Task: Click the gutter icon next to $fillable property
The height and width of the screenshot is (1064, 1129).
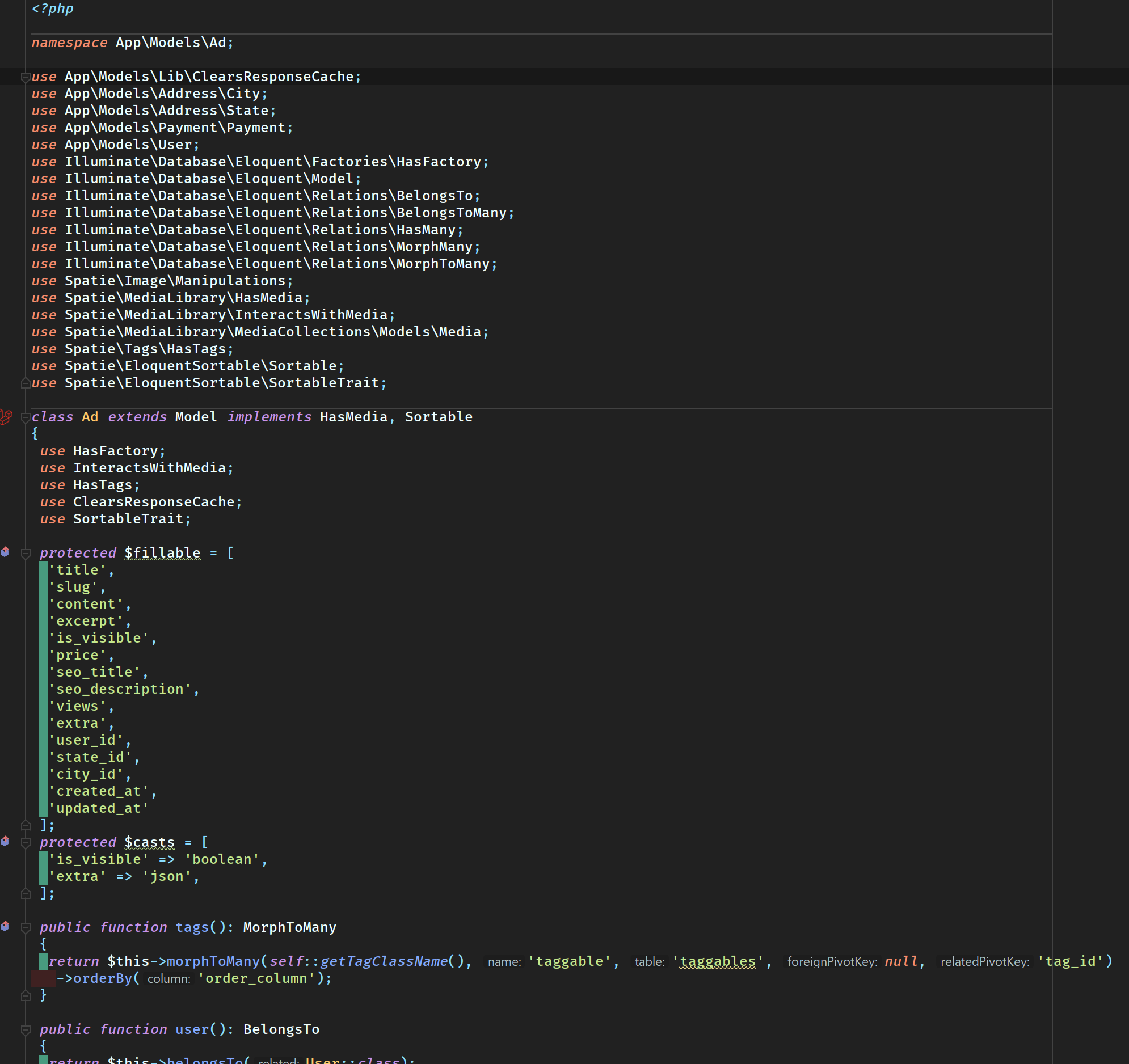Action: pyautogui.click(x=6, y=551)
